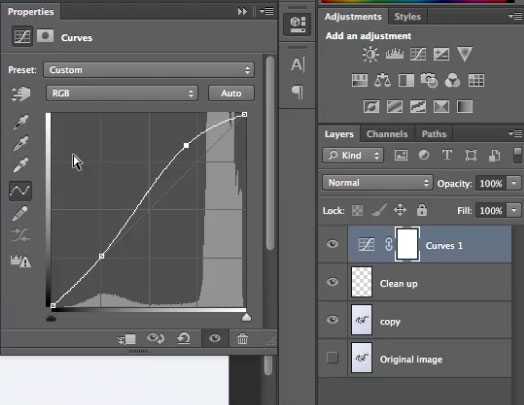
Task: Open the RGB channel dropdown
Action: click(x=122, y=93)
